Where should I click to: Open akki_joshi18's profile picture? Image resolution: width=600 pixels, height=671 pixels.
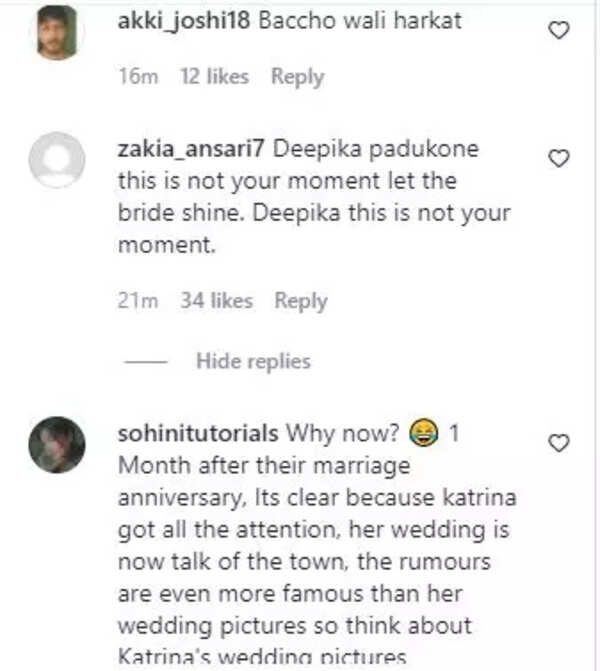point(56,32)
